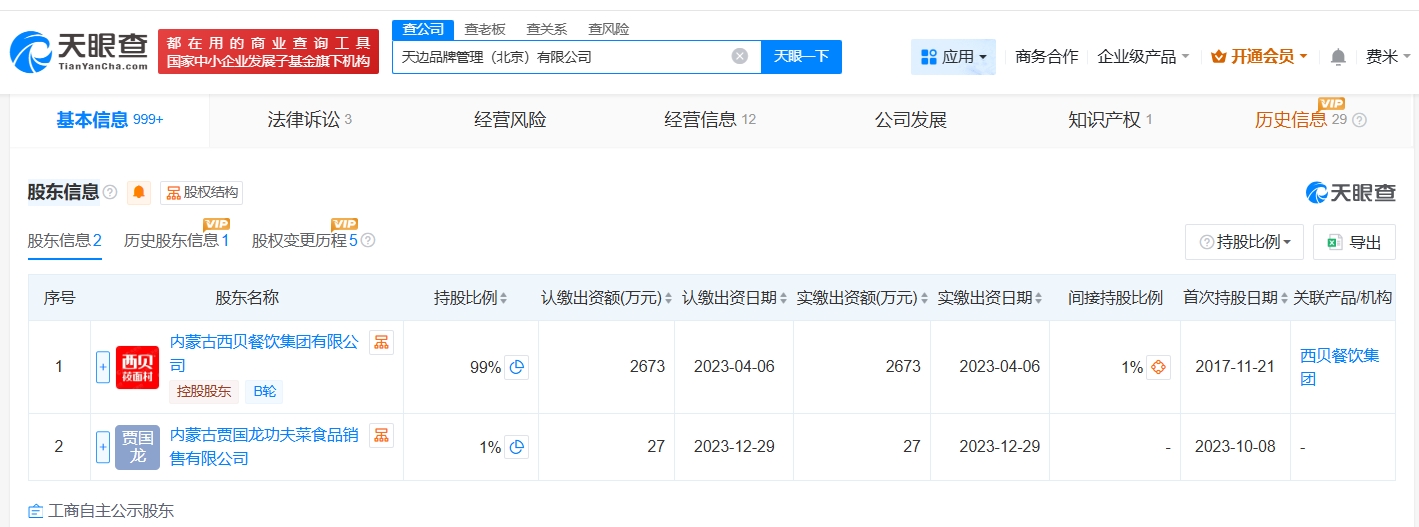Image resolution: width=1419 pixels, height=527 pixels.
Task: Show 1% shareholding pie chart icon
Action: [516, 447]
